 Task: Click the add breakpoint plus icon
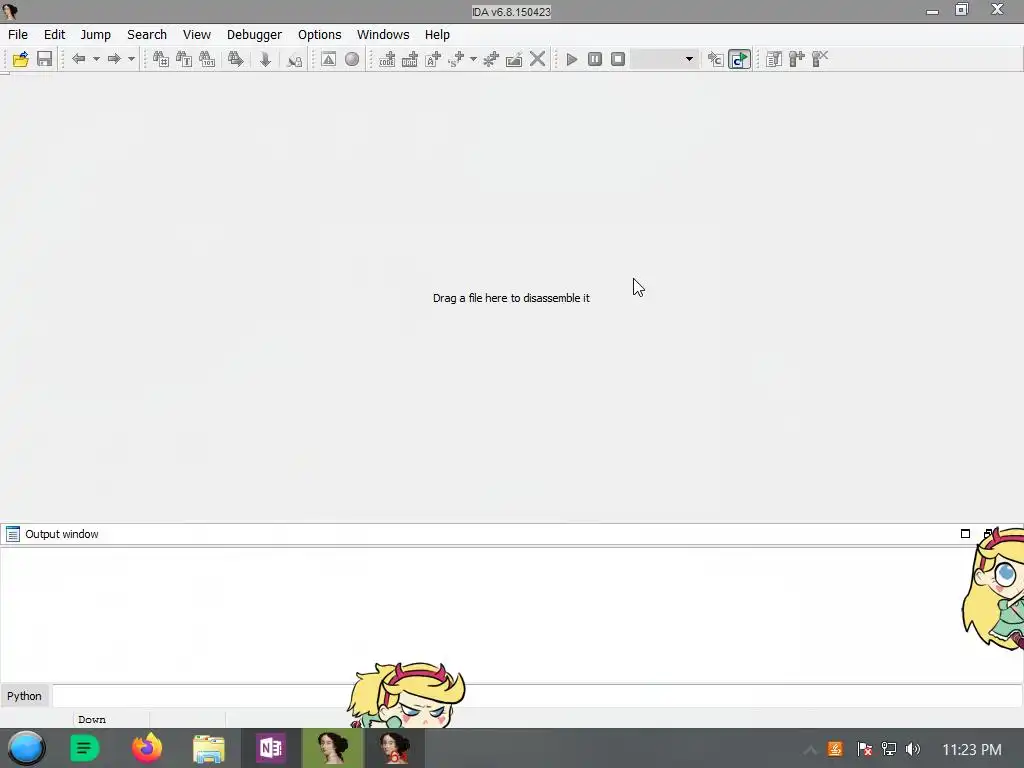pos(797,59)
